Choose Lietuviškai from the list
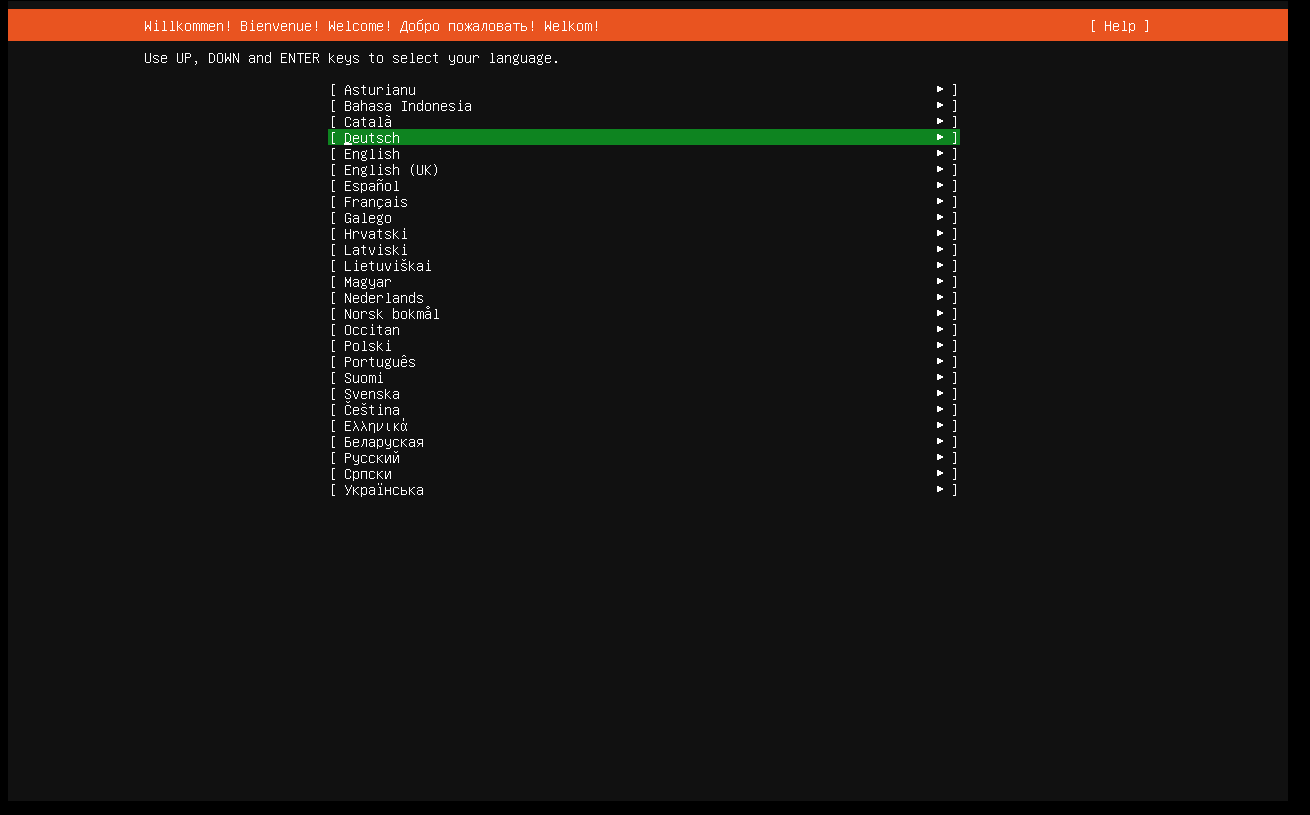Image resolution: width=1310 pixels, height=815 pixels. 387,266
